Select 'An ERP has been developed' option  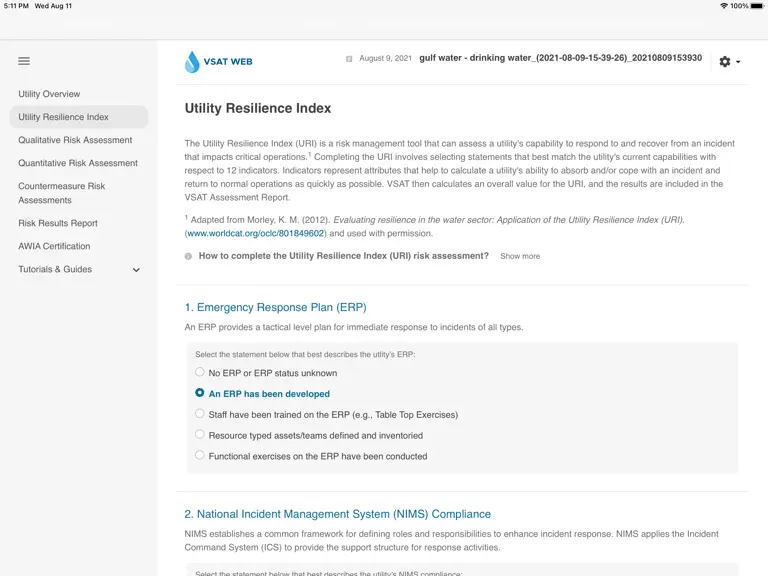click(x=199, y=393)
